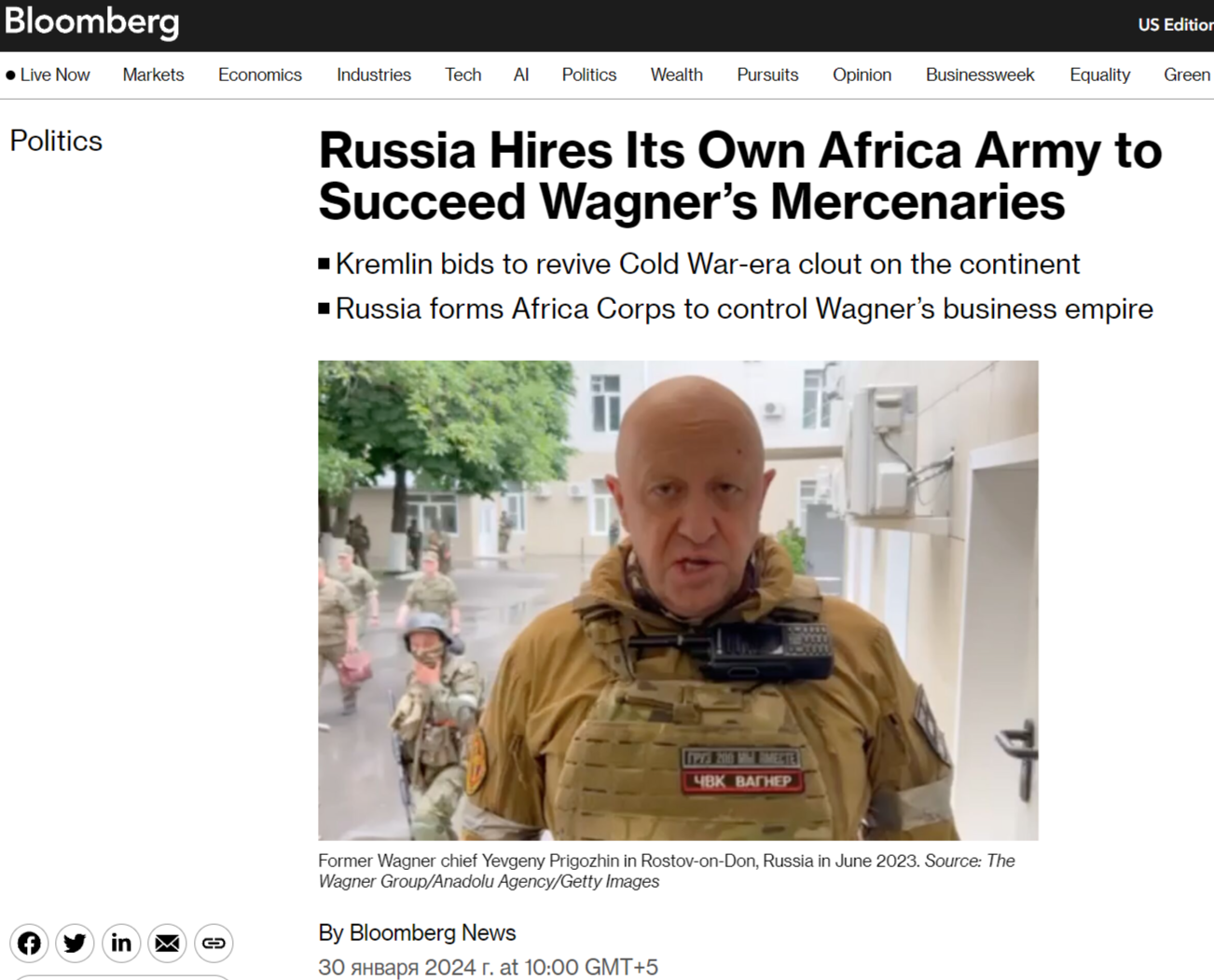Open Businessweek from navigation

tap(980, 75)
